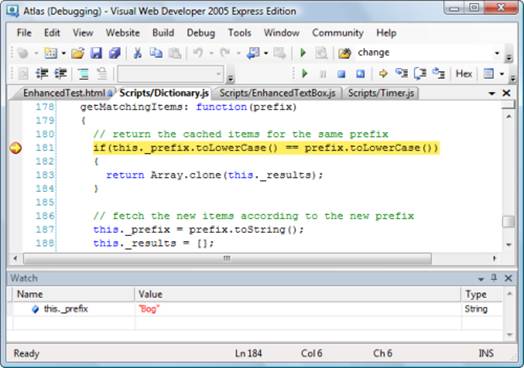
Task: Click the Increase Indent icon
Action: [x=61, y=74]
